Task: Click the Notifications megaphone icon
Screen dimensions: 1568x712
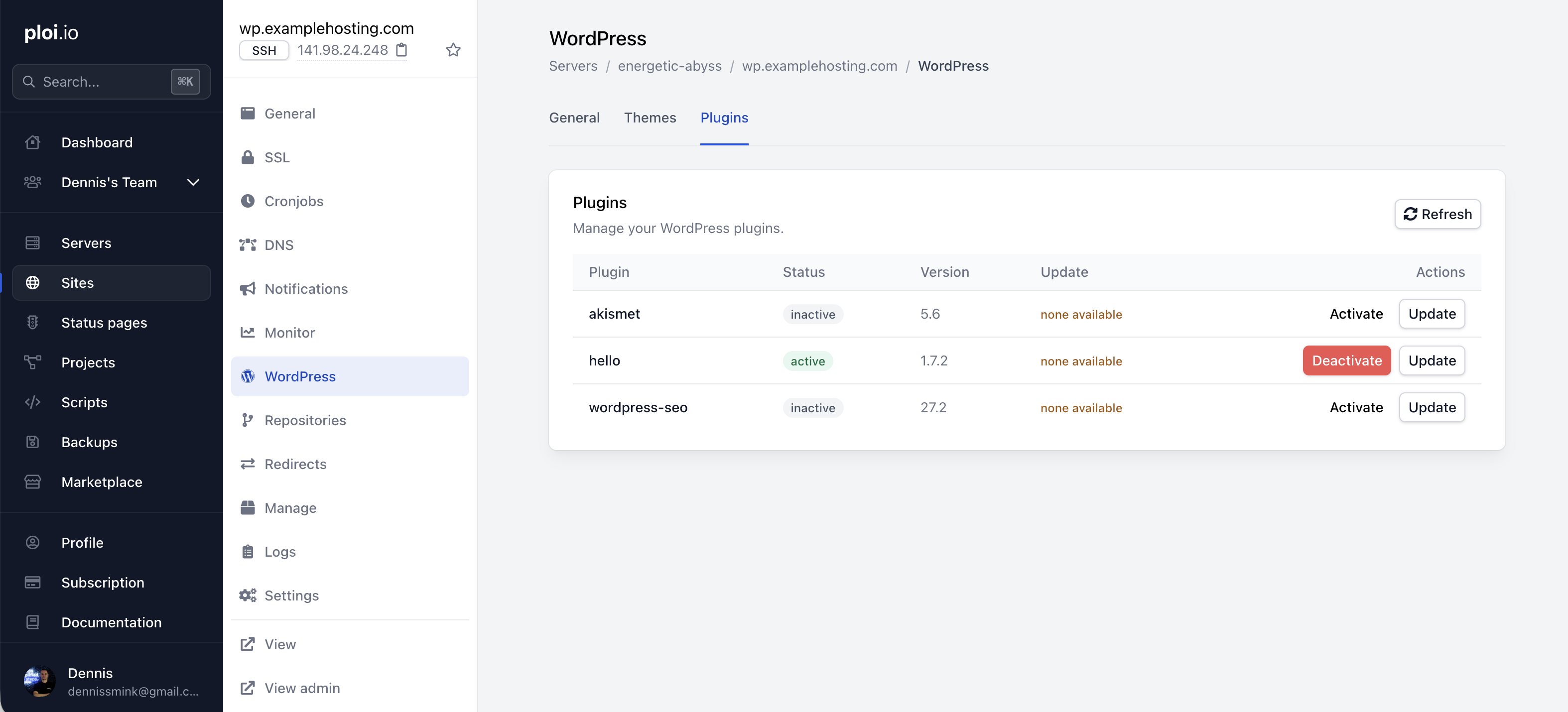Action: [247, 288]
